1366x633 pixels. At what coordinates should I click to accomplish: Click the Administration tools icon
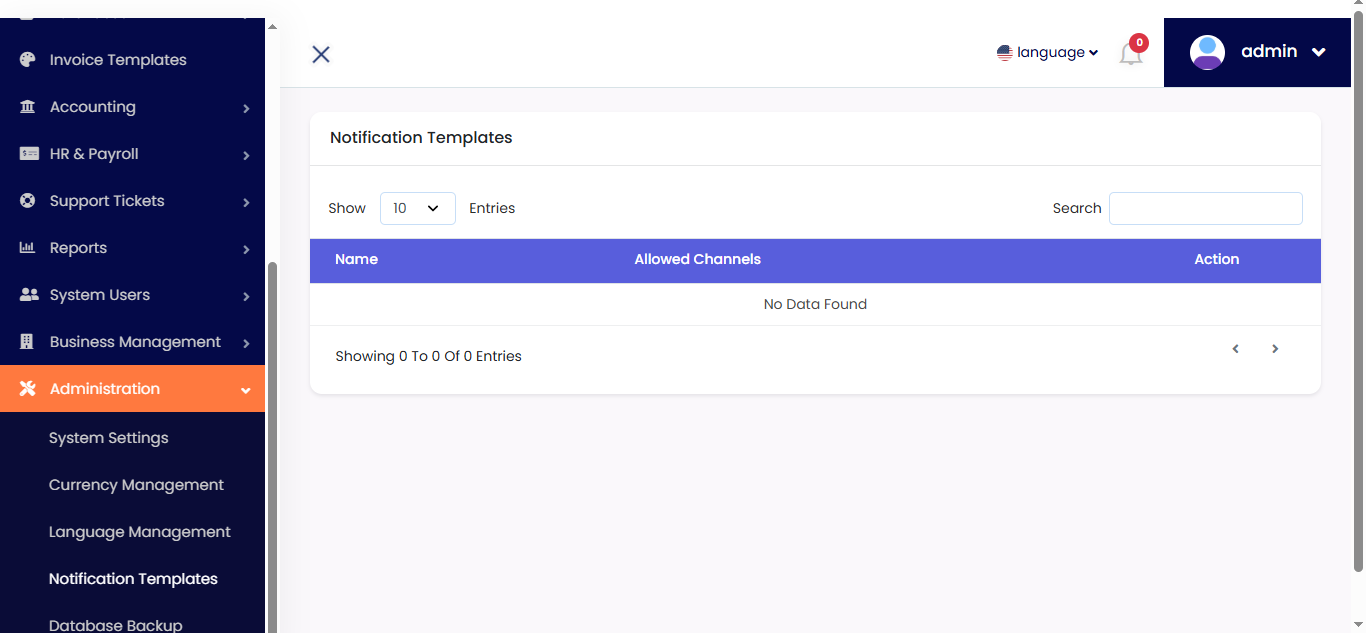[28, 389]
